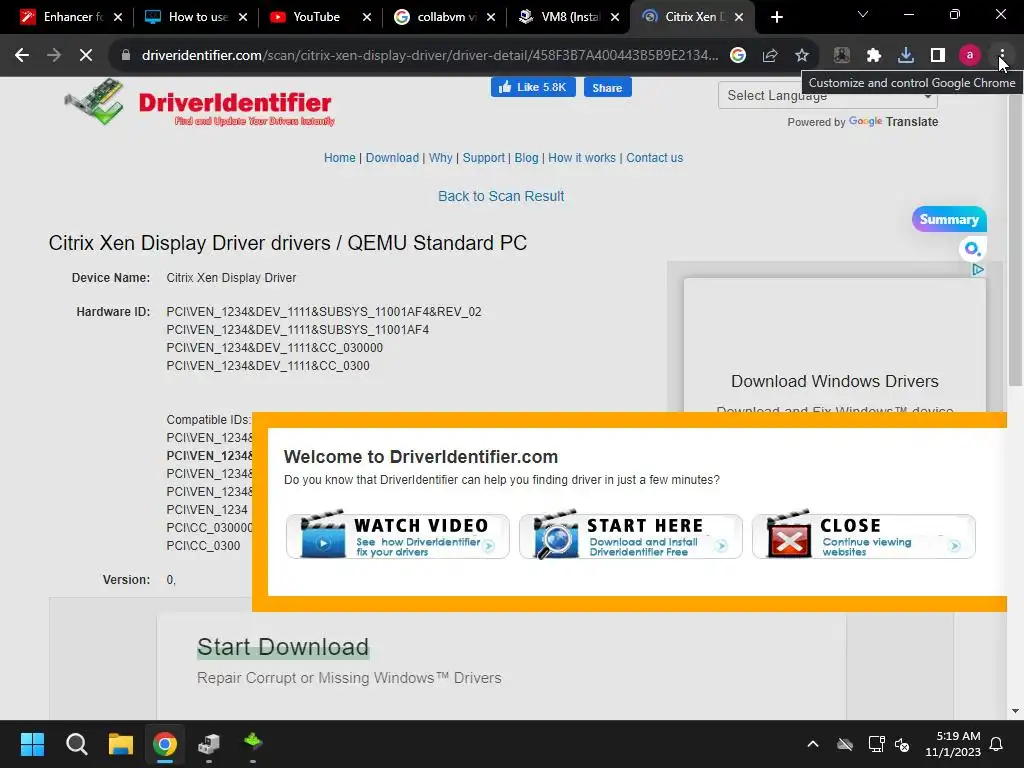Open File Explorer from taskbar
Viewport: 1024px width, 768px height.
(x=121, y=744)
